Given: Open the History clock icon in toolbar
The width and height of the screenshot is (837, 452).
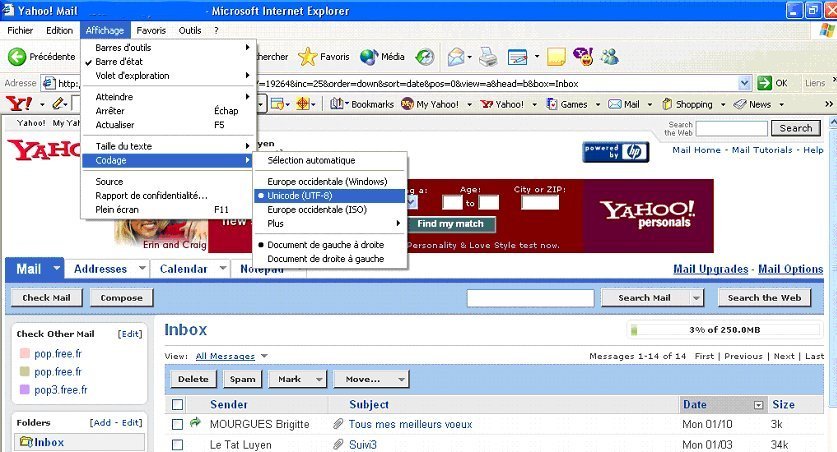Looking at the screenshot, I should point(425,57).
